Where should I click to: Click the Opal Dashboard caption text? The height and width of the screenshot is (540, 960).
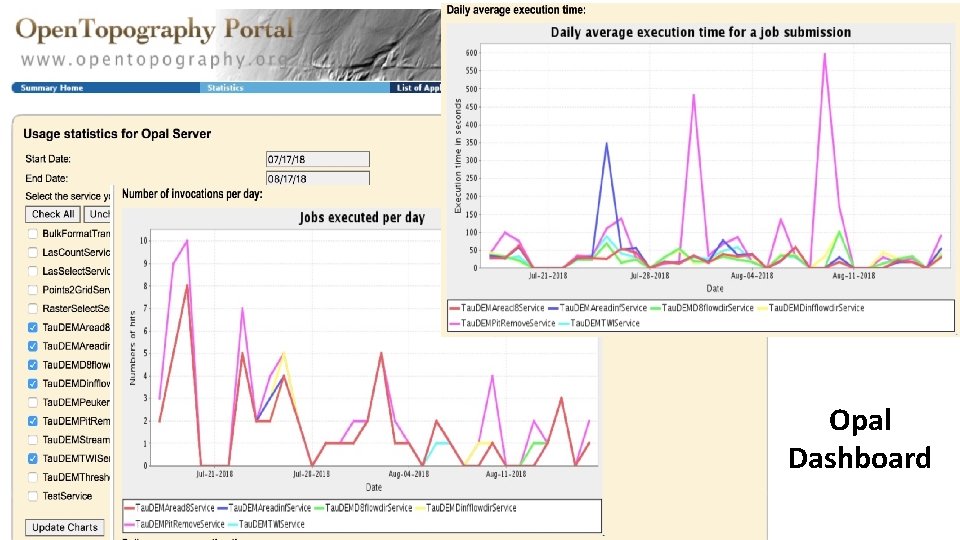(860, 439)
